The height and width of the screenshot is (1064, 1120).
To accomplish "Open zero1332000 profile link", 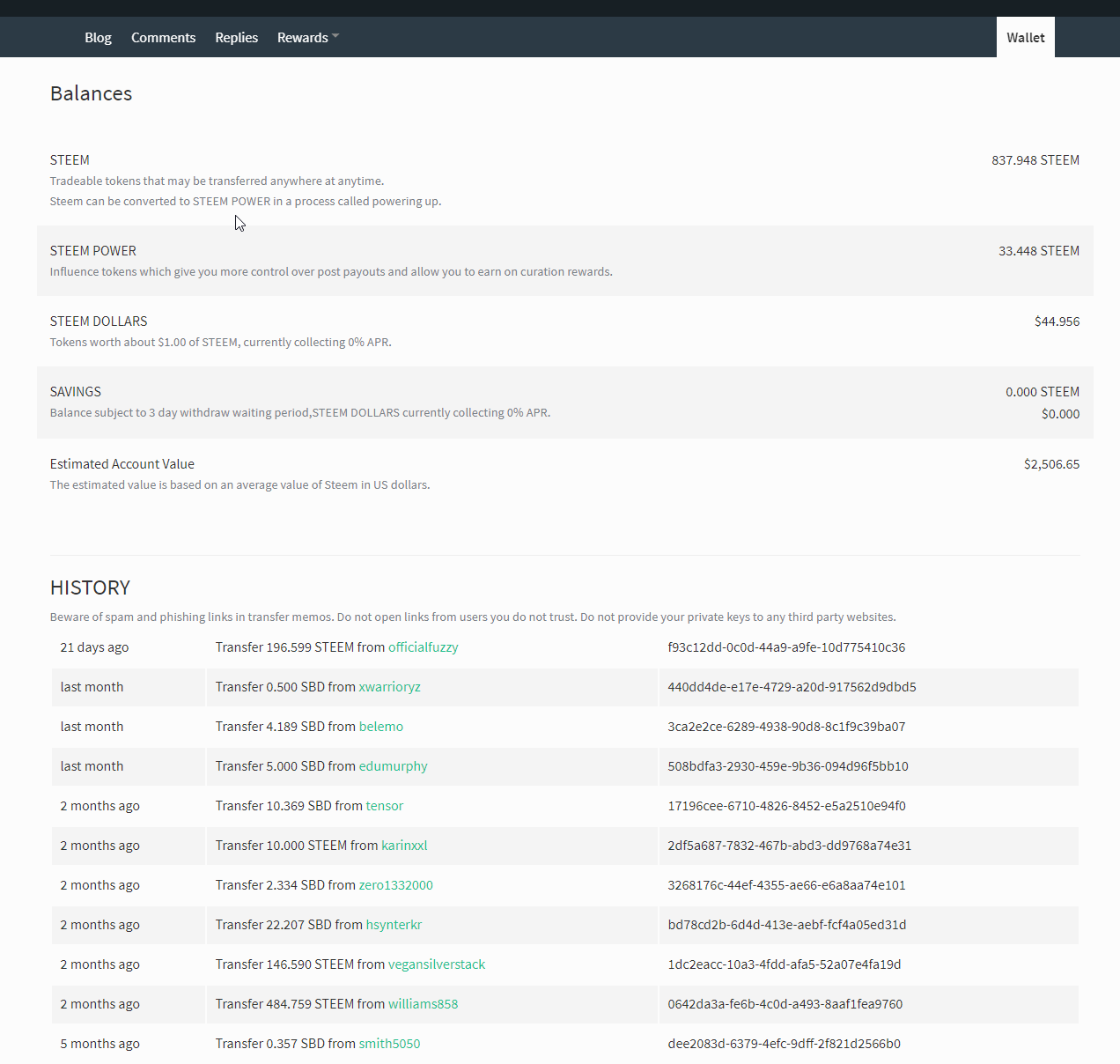I will coord(395,885).
